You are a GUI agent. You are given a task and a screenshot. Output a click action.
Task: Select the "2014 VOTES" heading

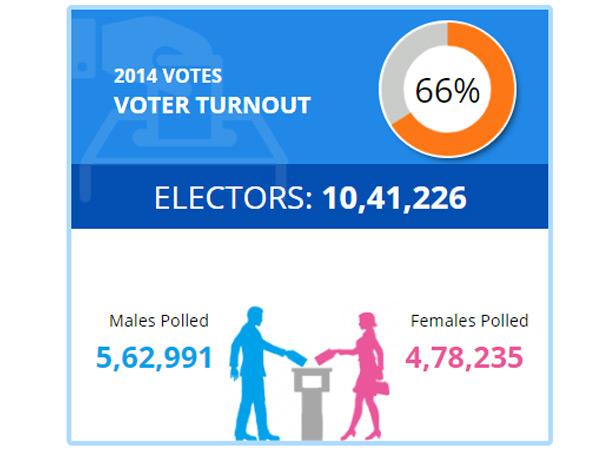click(x=168, y=75)
